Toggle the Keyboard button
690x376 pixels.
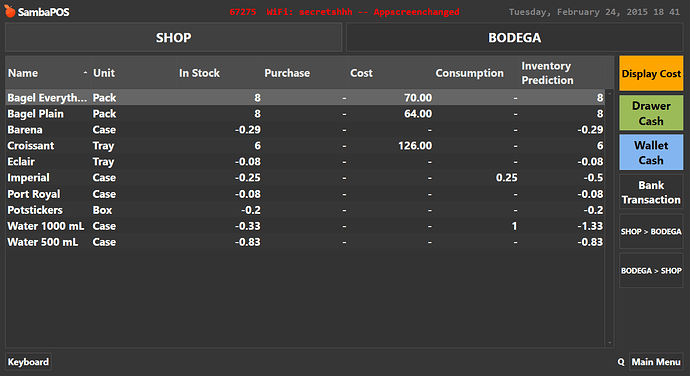point(28,362)
